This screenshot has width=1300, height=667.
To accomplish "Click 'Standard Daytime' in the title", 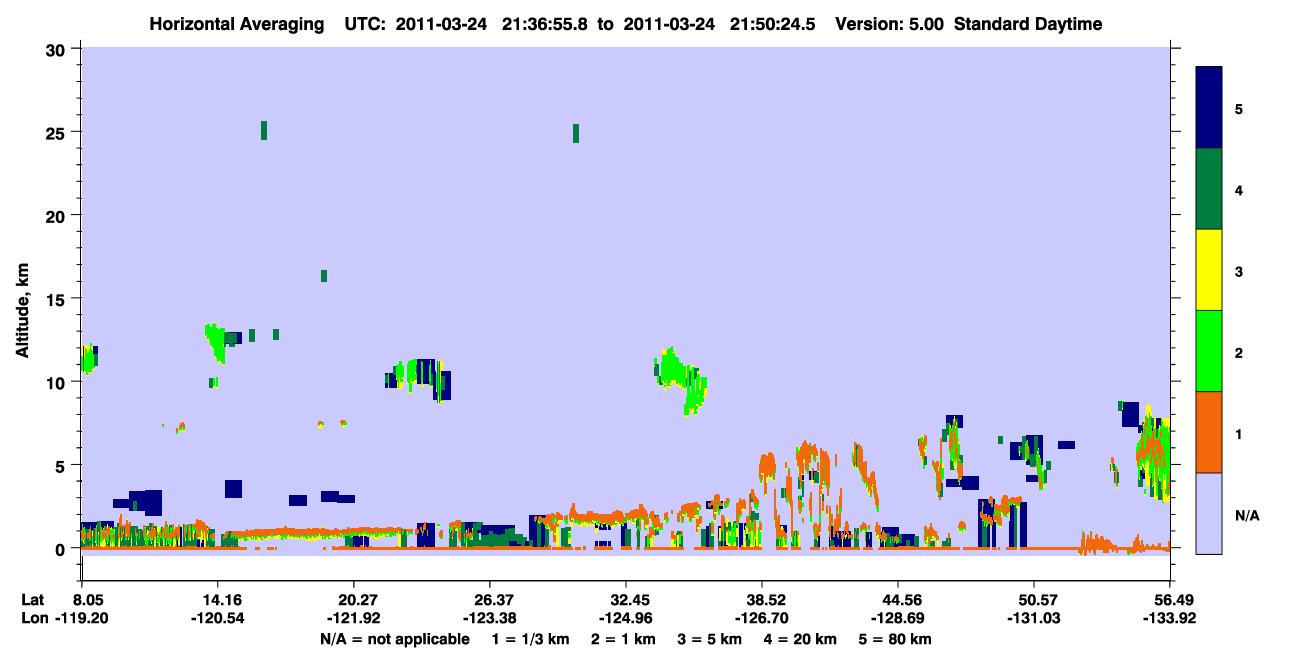I will 1028,24.
